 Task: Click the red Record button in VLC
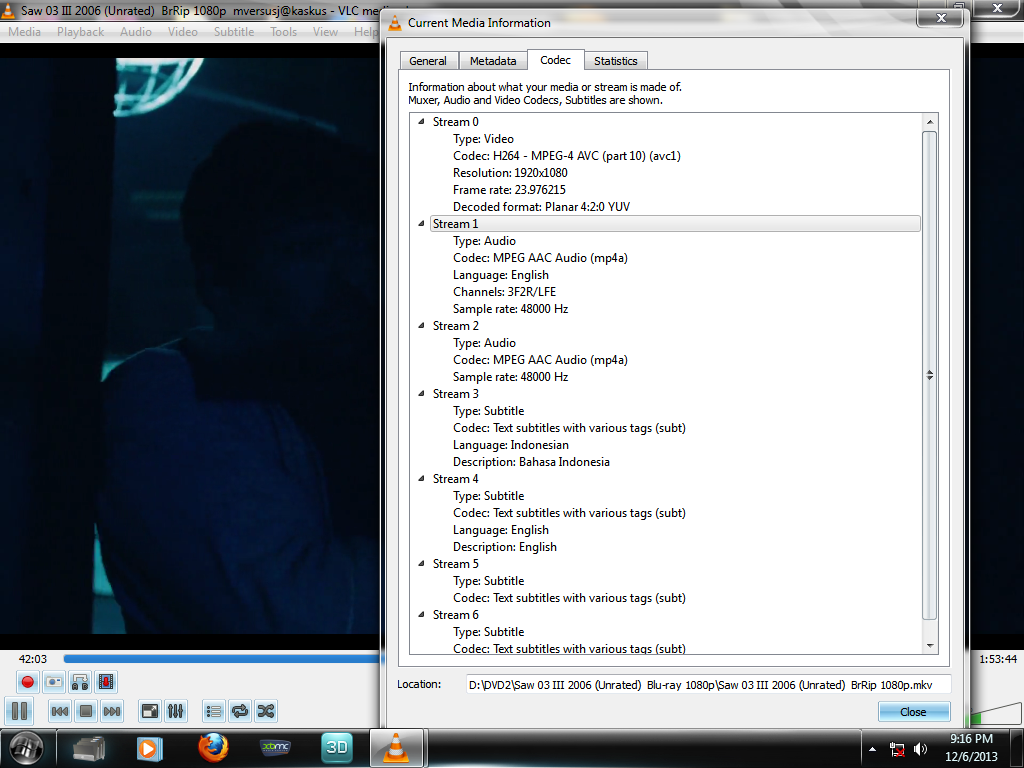27,682
